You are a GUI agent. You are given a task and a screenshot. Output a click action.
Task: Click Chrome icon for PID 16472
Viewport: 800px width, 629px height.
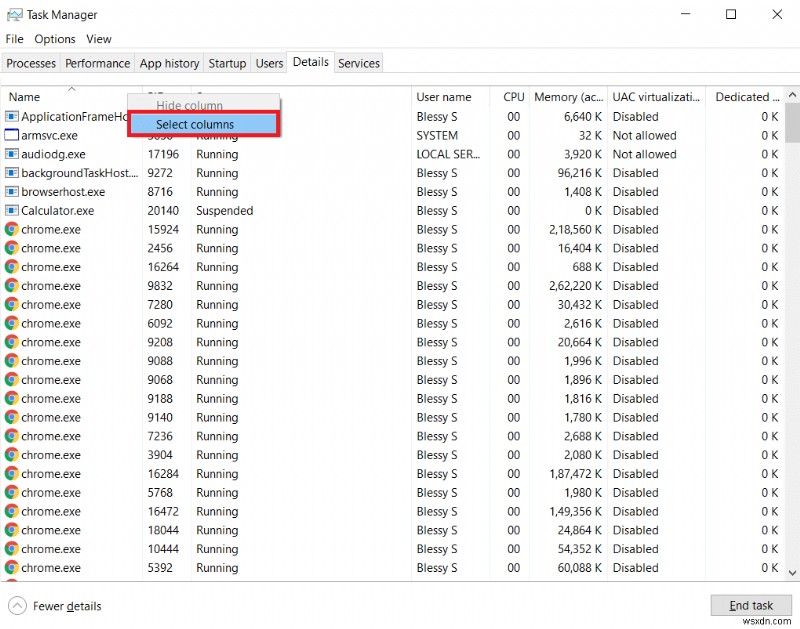tap(12, 512)
